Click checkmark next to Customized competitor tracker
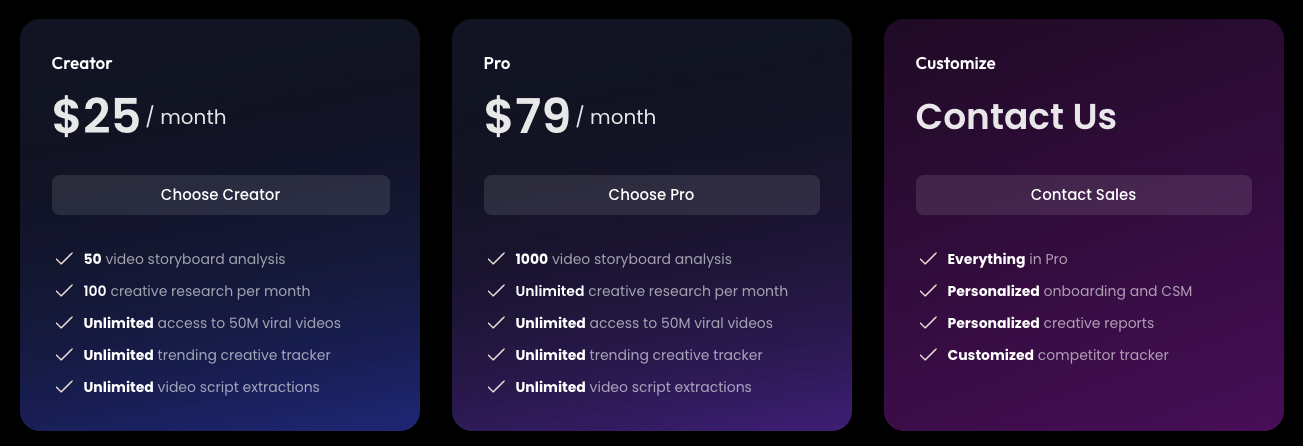Viewport: 1303px width, 446px height. pyautogui.click(x=928, y=355)
